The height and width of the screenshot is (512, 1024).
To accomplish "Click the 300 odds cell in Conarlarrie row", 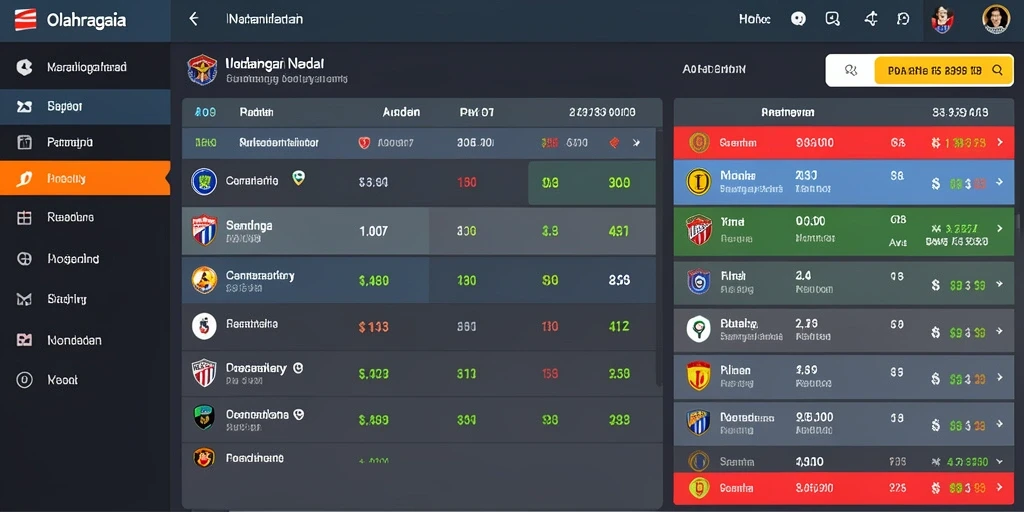I will (619, 184).
